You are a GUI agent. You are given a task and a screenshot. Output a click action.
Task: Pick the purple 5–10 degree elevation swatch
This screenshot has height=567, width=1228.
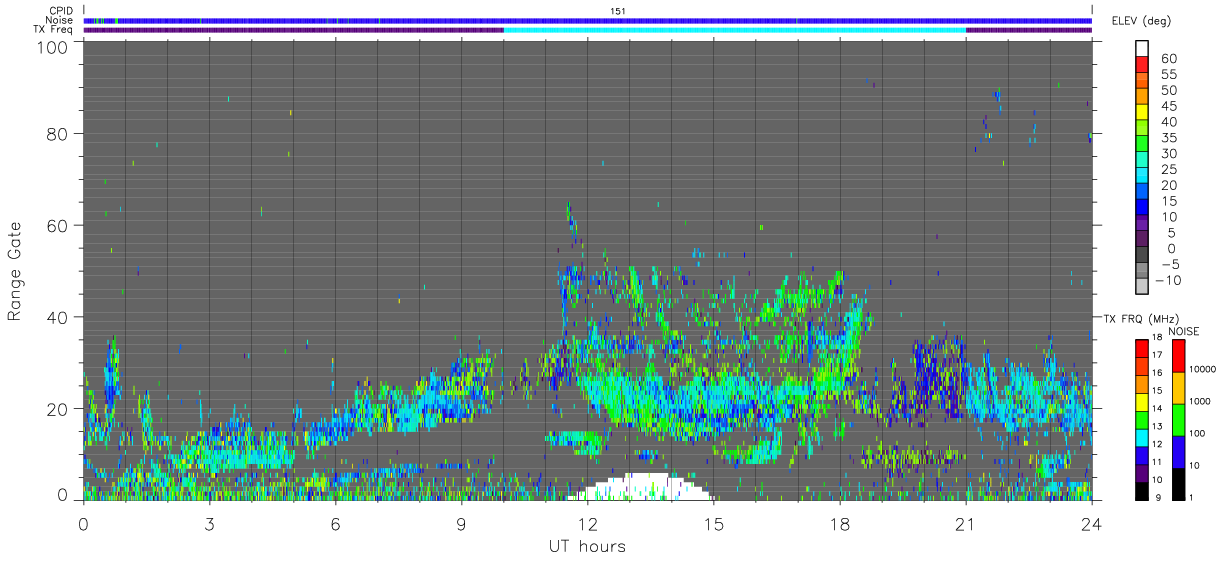(x=1142, y=225)
